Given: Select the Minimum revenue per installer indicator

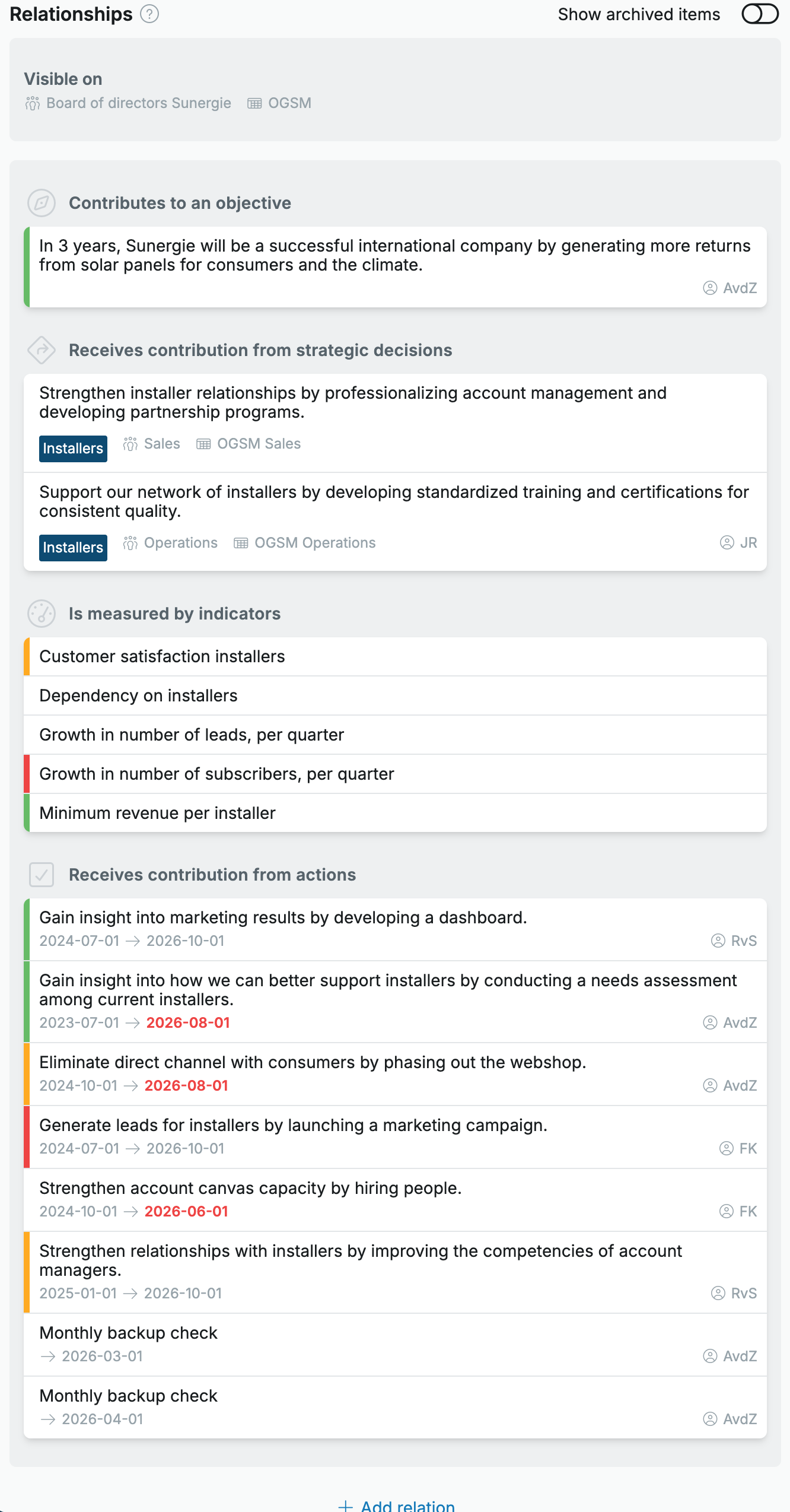Looking at the screenshot, I should point(395,813).
